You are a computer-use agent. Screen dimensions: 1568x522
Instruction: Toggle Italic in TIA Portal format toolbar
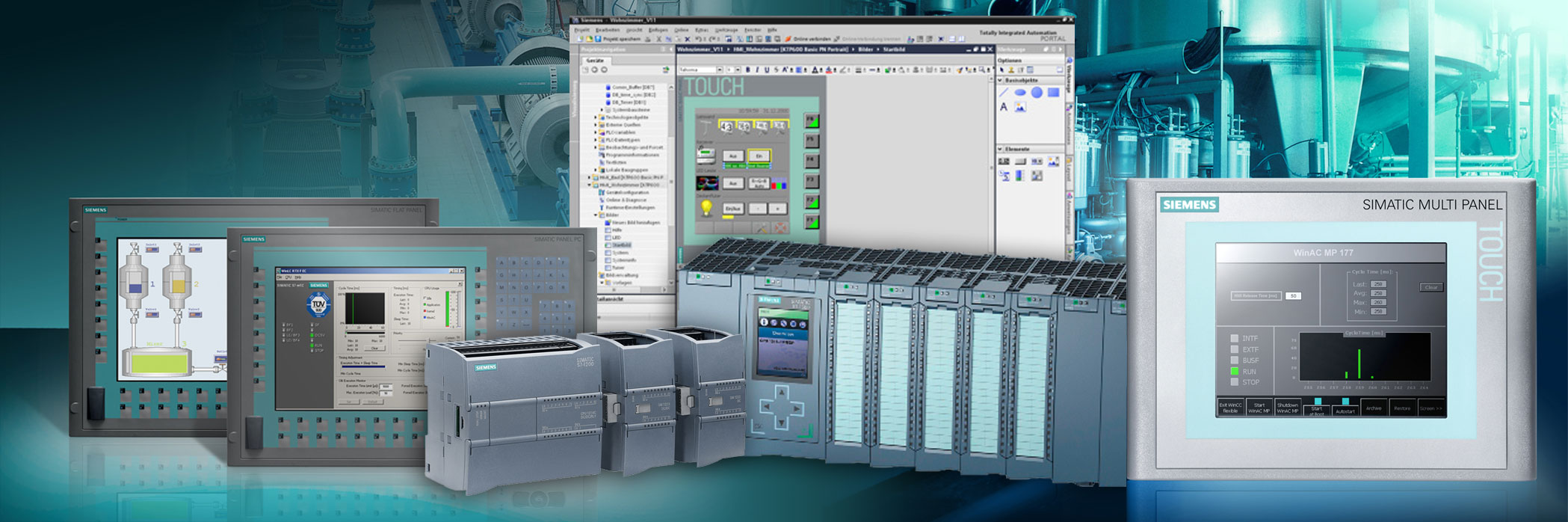[x=757, y=70]
